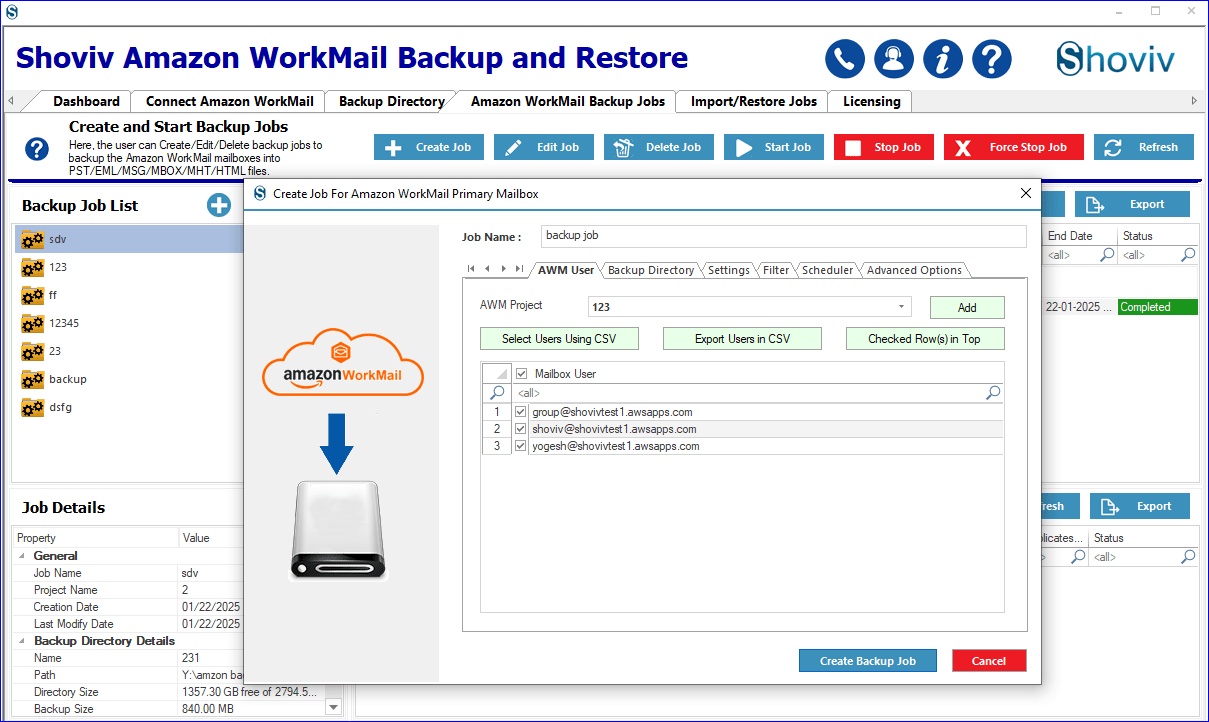Click the help icon beside Create and Start Backup Jobs
Image resolution: width=1209 pixels, height=722 pixels.
click(37, 150)
